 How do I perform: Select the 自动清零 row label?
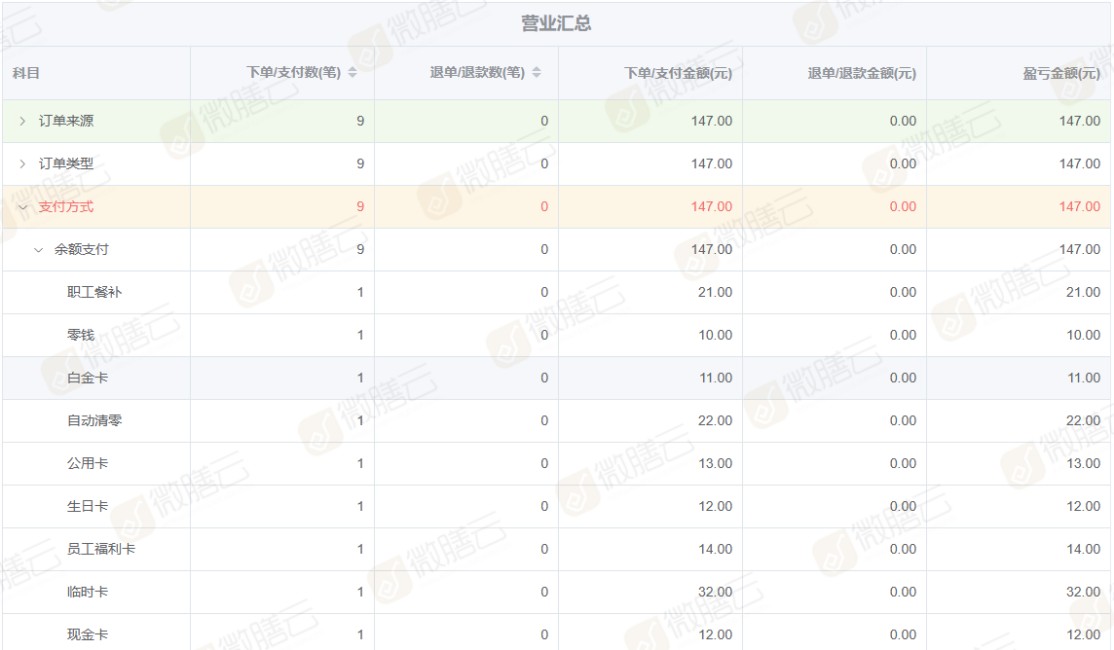[94, 421]
